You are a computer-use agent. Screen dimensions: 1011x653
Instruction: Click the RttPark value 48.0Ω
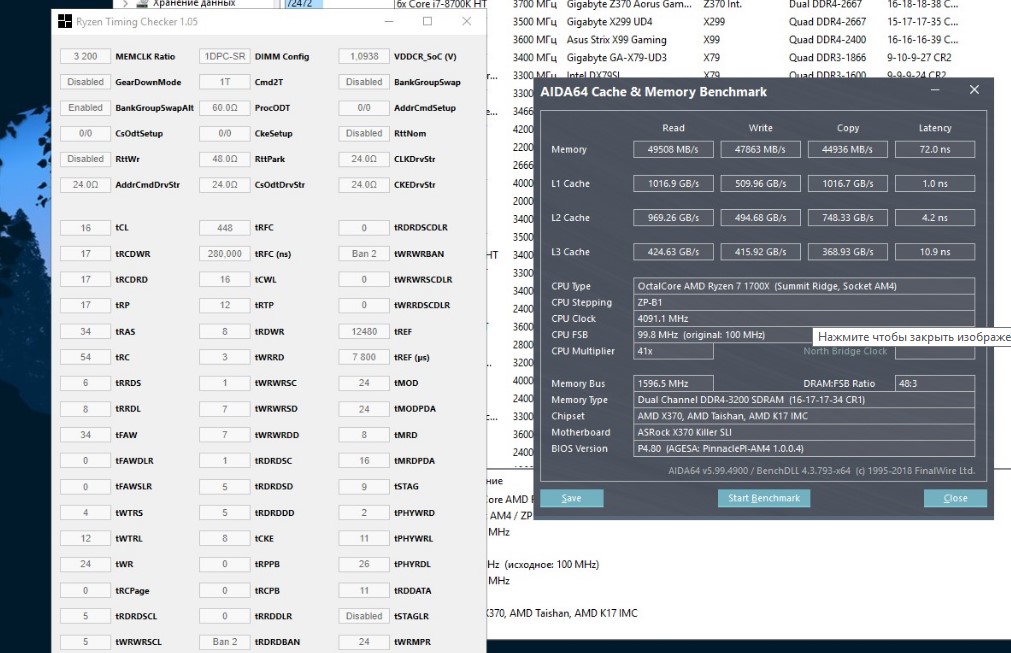click(x=224, y=159)
